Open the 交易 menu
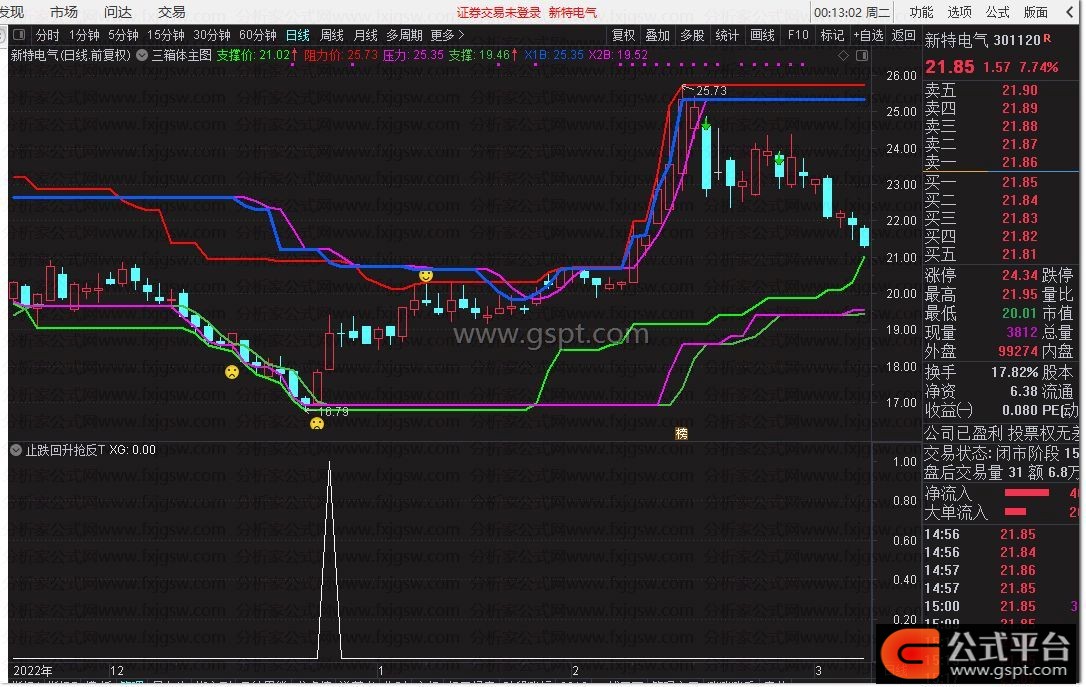The height and width of the screenshot is (687, 1086). pos(172,12)
